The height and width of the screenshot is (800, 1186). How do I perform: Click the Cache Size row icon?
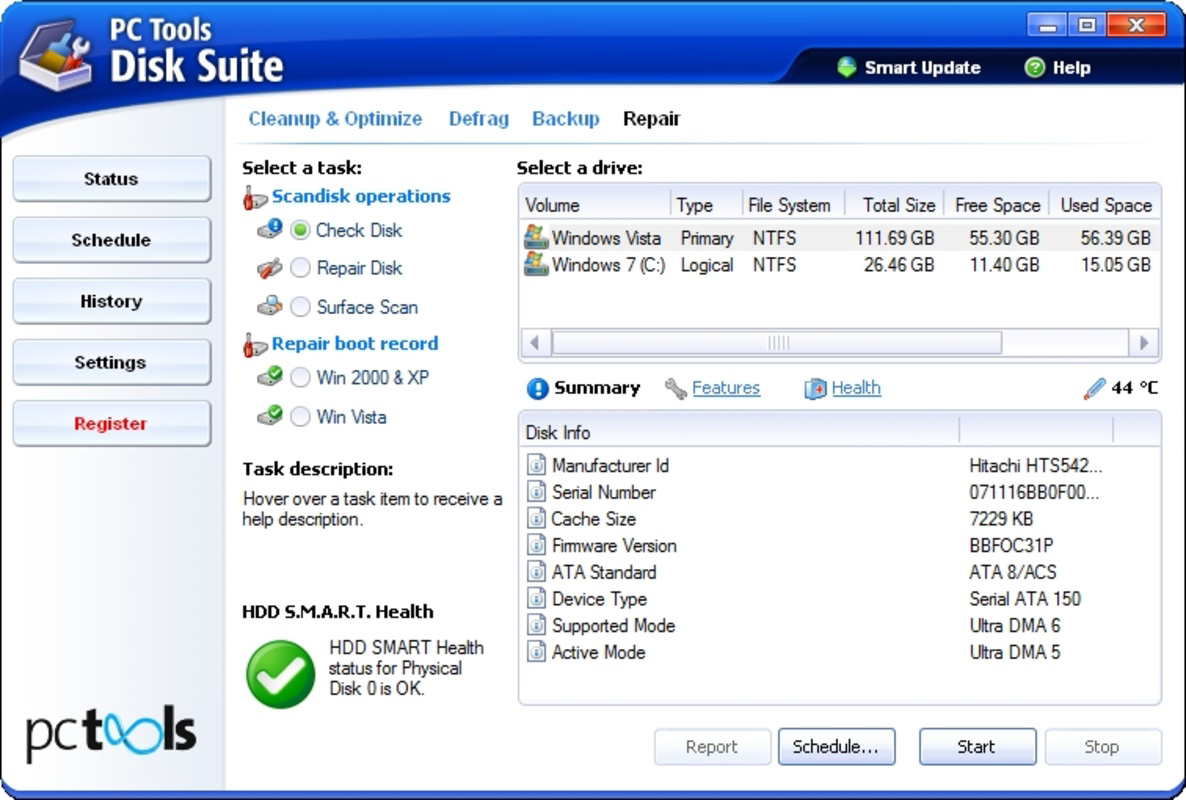pyautogui.click(x=536, y=518)
